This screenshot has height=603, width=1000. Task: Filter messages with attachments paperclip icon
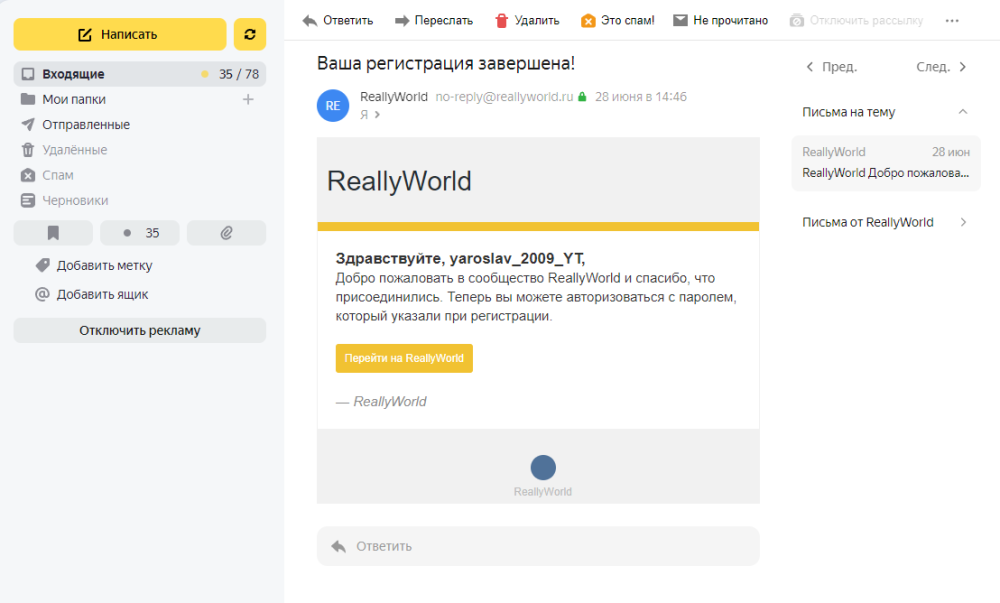click(226, 233)
